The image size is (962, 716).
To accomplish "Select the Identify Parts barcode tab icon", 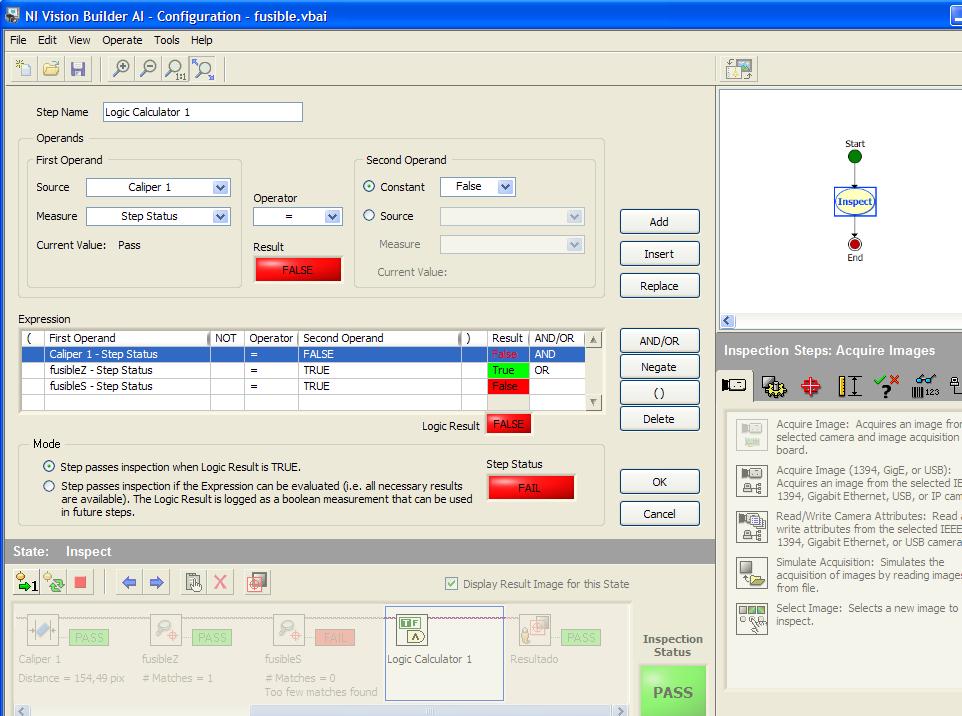I will point(925,386).
